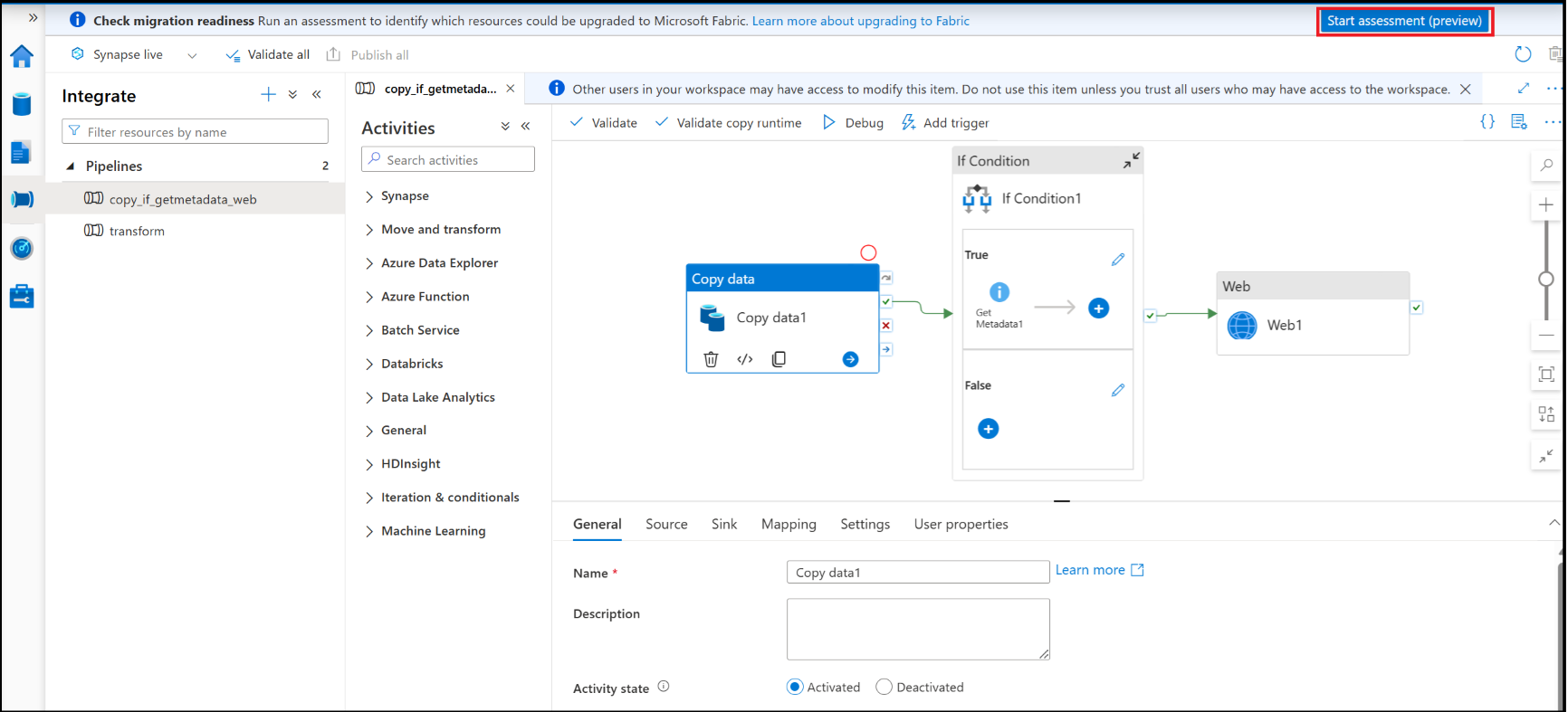Focus the Filter resources by name field
1568x712 pixels.
coord(195,132)
